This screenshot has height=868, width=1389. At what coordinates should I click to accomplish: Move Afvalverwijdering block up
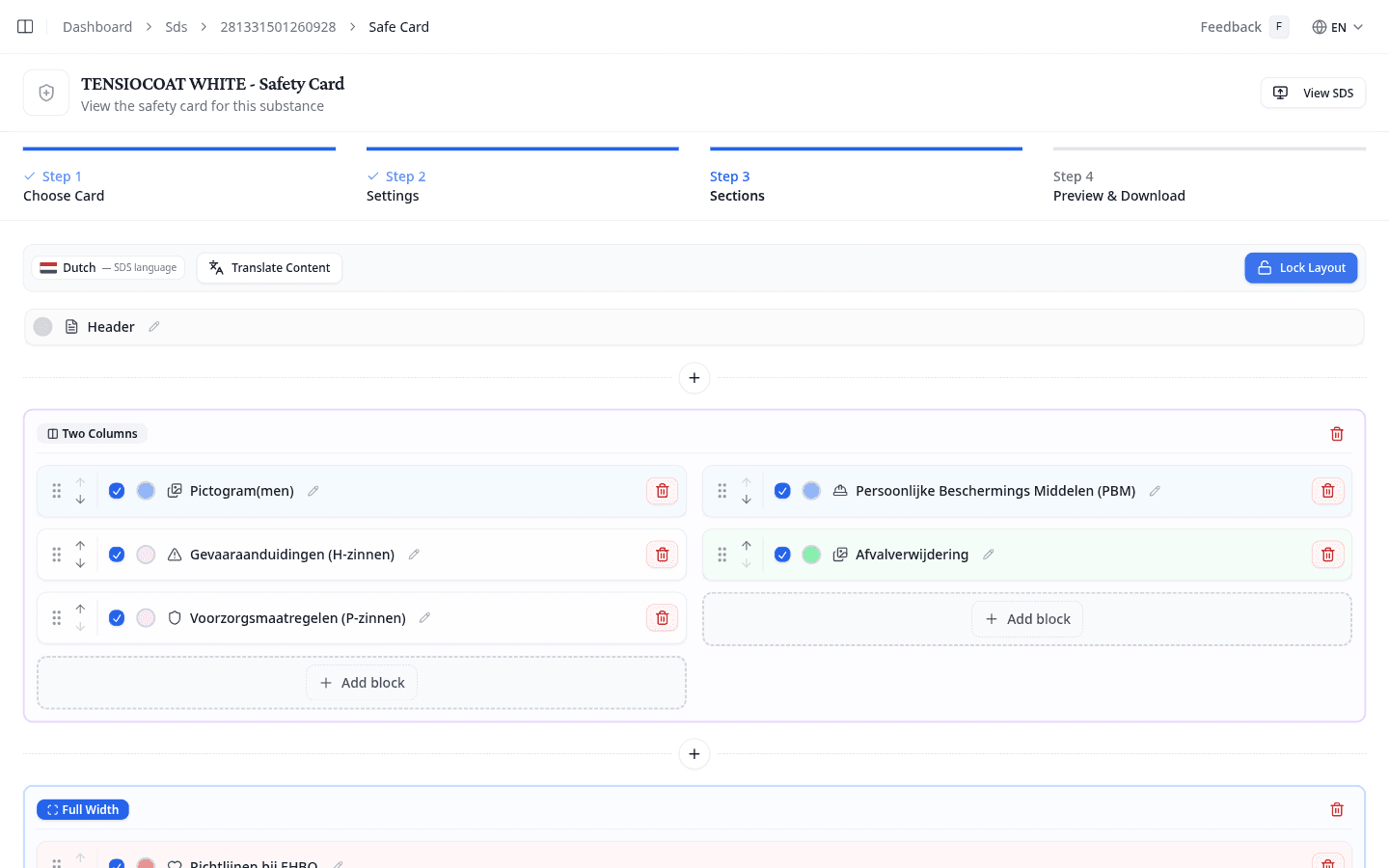(747, 546)
